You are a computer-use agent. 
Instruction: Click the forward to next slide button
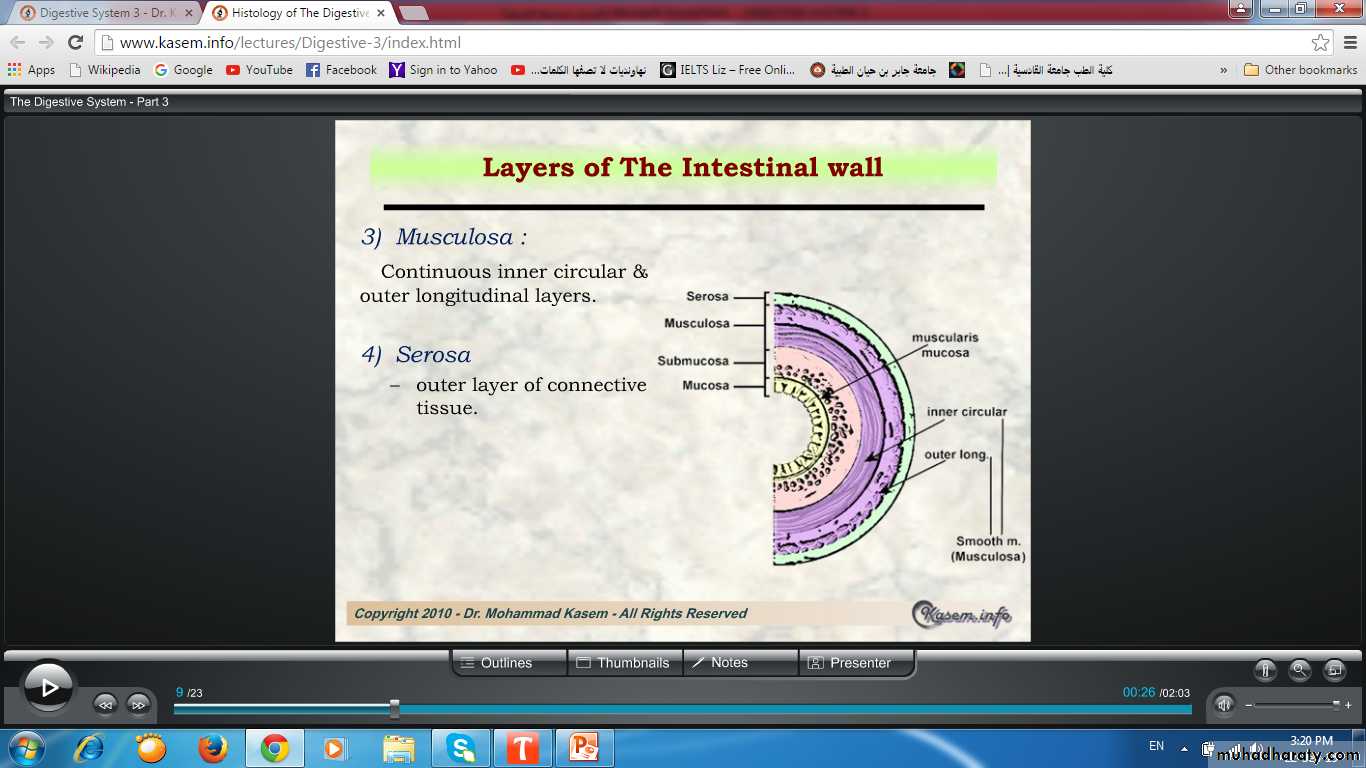138,704
